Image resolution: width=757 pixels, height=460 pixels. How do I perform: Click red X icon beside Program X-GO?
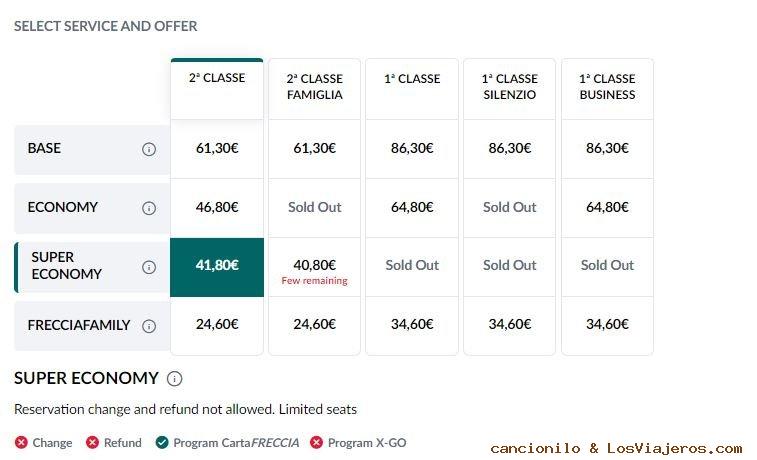[316, 442]
